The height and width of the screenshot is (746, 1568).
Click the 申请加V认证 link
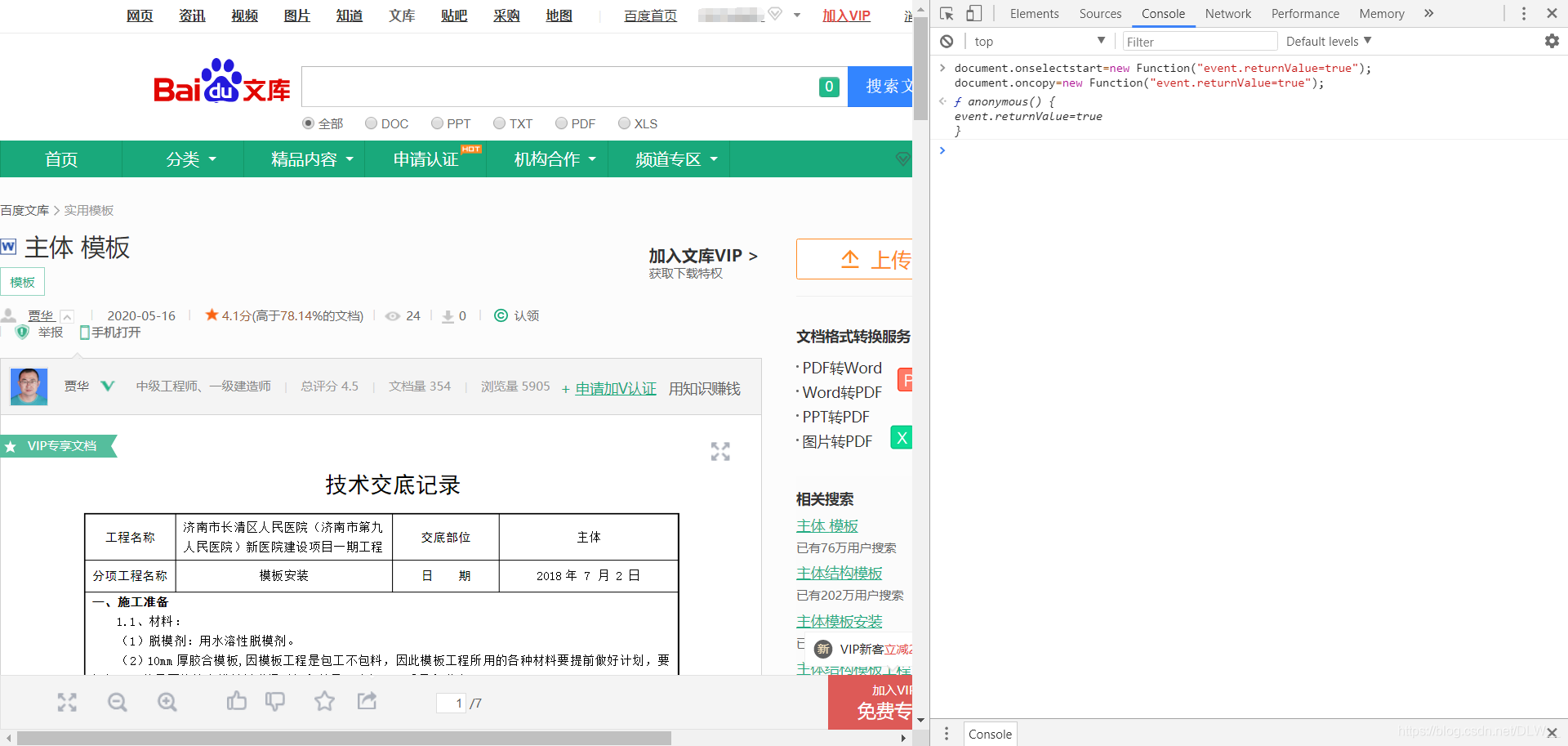616,388
